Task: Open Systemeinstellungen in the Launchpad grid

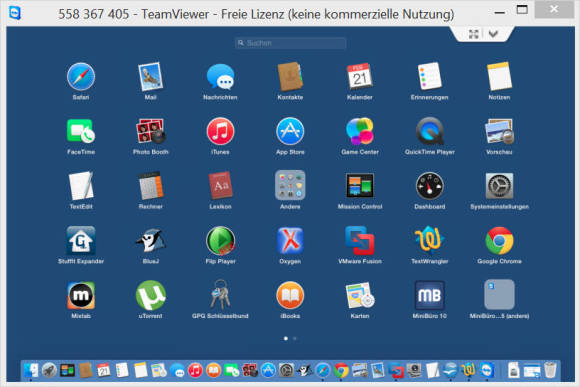Action: click(x=499, y=186)
